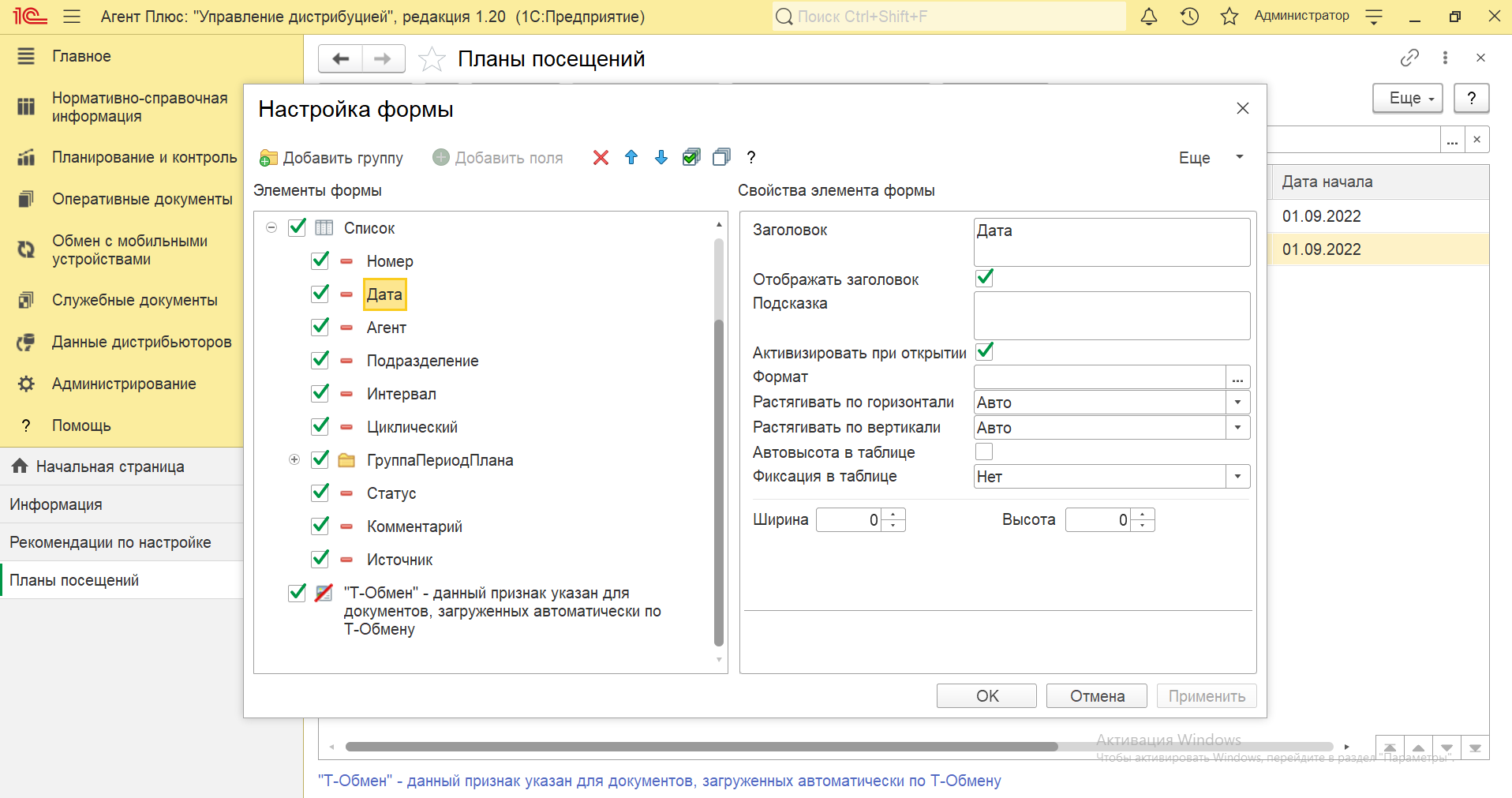This screenshot has height=798, width=1512.
Task: Confirm with OK button
Action: pos(986,696)
